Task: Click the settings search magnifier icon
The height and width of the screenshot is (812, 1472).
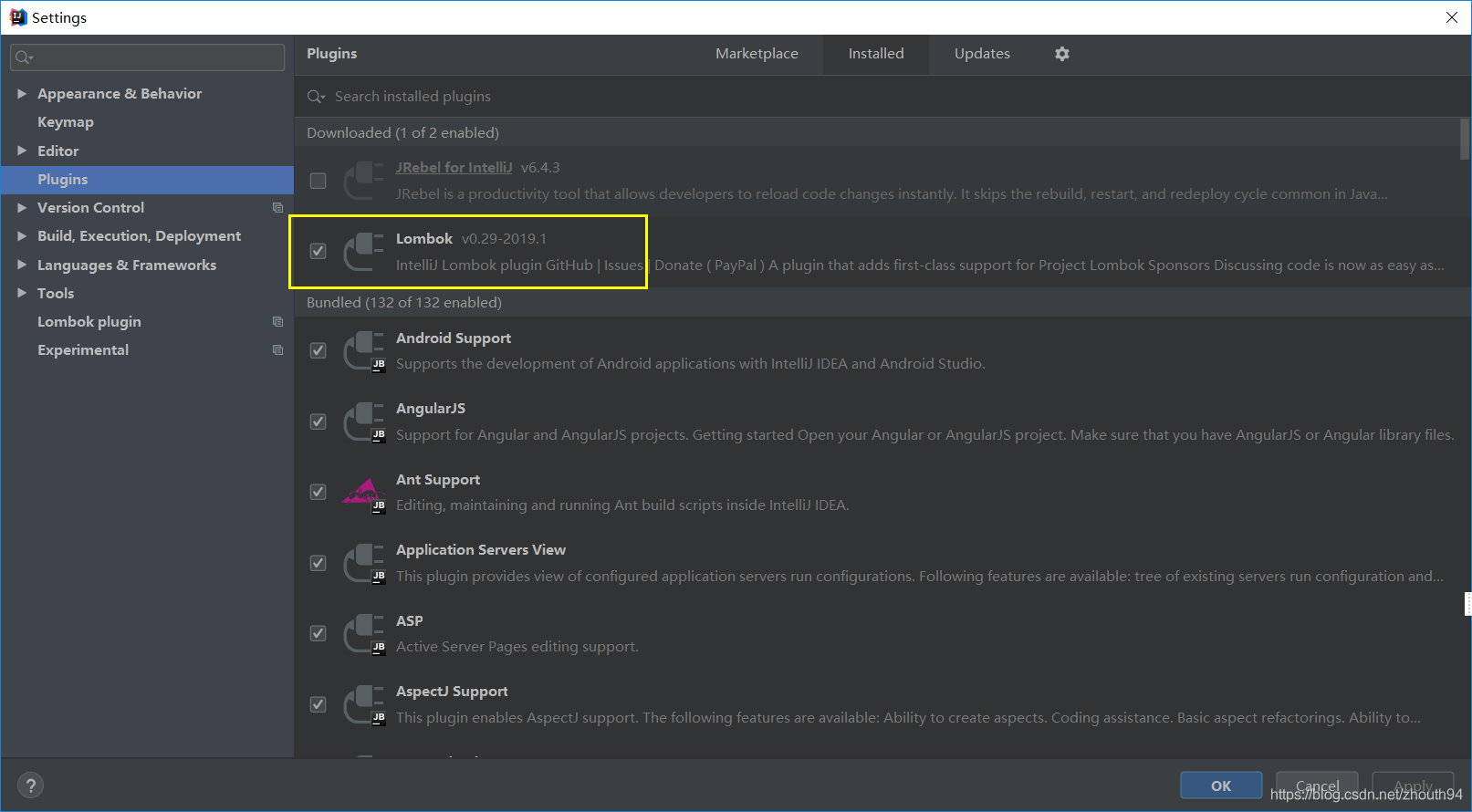Action: click(24, 57)
